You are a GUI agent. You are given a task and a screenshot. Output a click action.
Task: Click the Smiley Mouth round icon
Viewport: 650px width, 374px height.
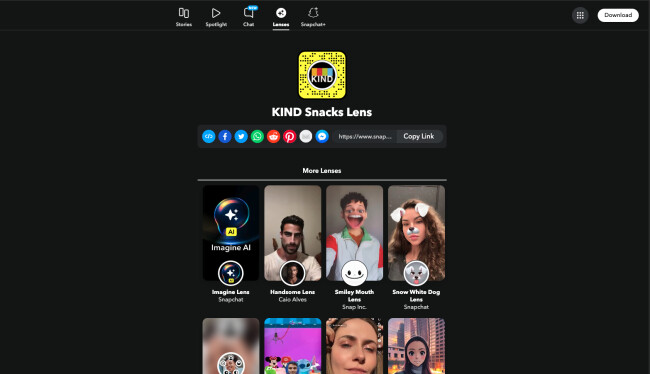pos(354,273)
